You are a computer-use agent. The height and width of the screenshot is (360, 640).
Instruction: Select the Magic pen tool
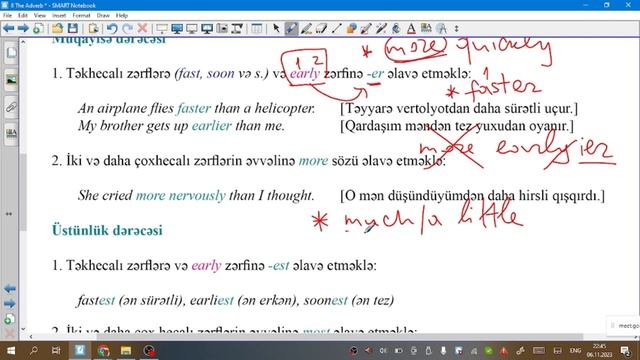(x=381, y=29)
